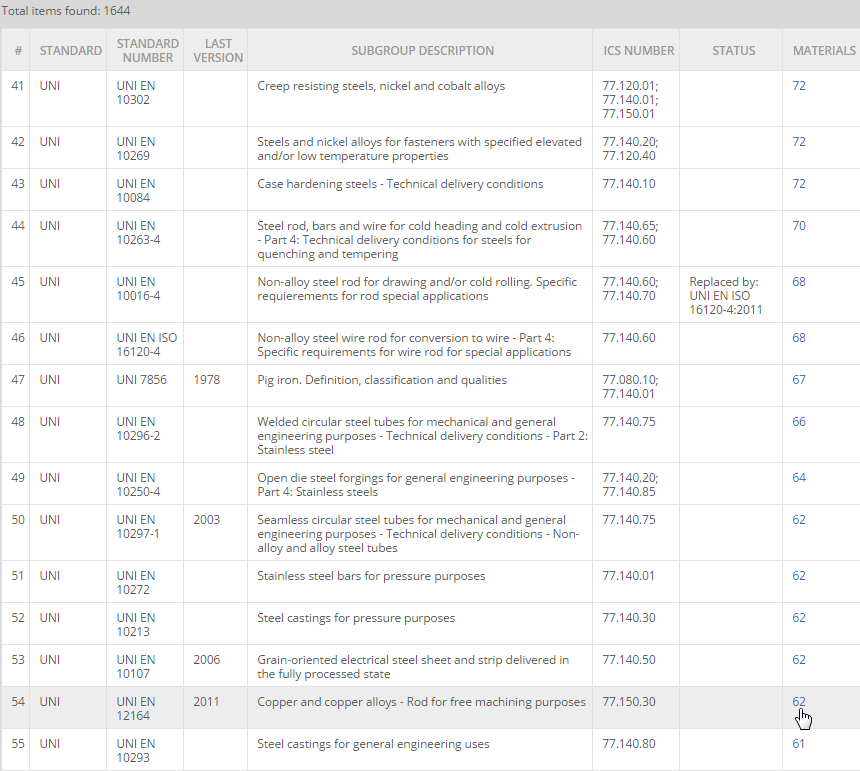Open materials link 61 for UNI EN 10293
This screenshot has width=860, height=771.
pyautogui.click(x=798, y=744)
